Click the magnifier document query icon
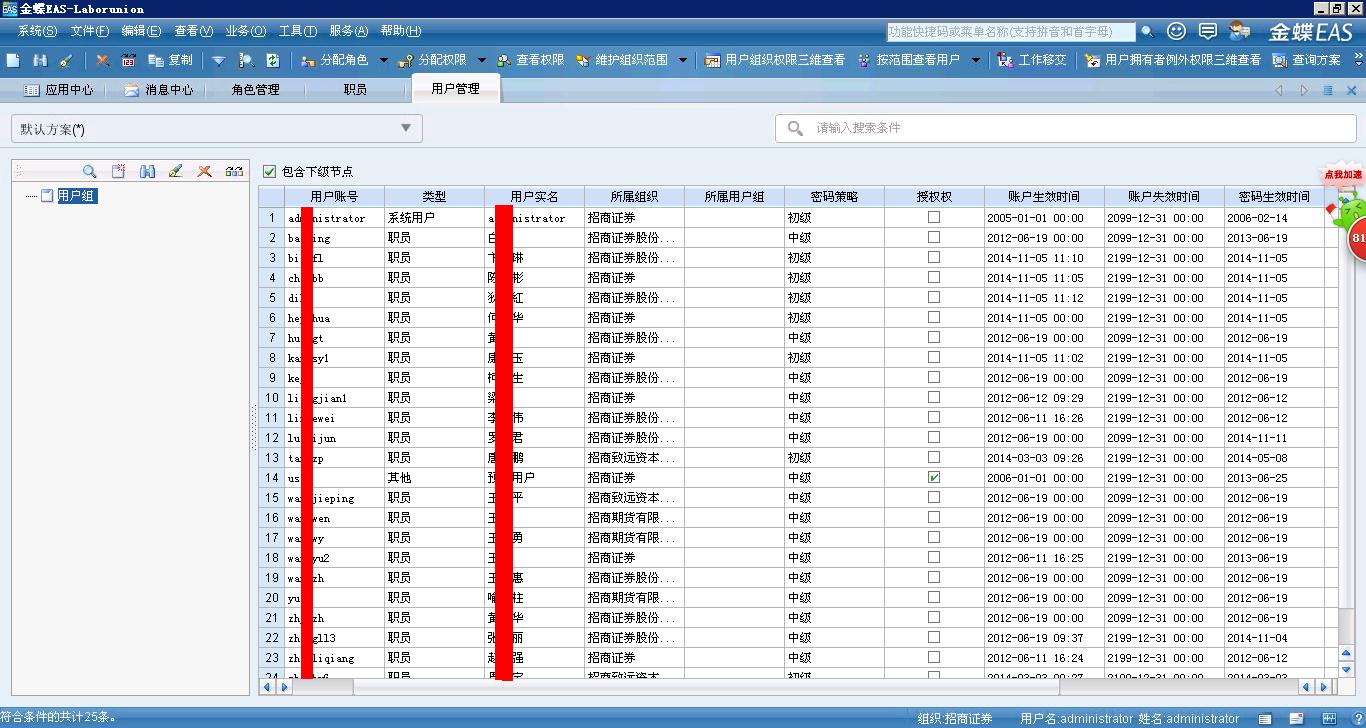Image resolution: width=1366 pixels, height=728 pixels. tap(246, 60)
